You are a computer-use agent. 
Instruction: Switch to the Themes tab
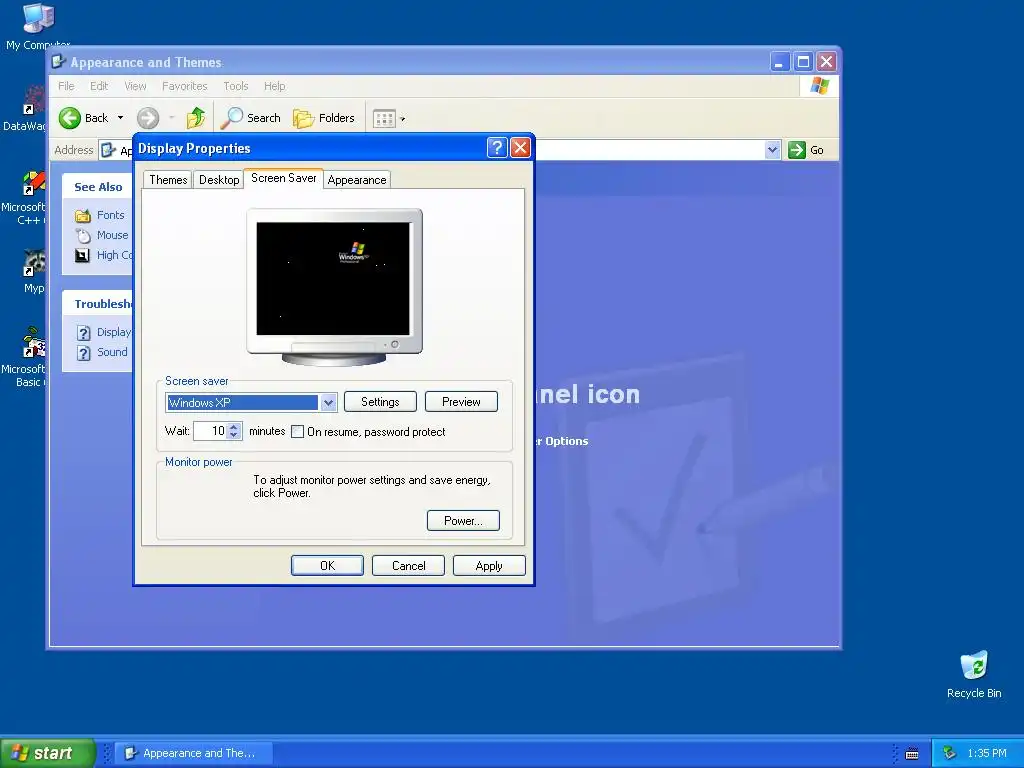[168, 180]
